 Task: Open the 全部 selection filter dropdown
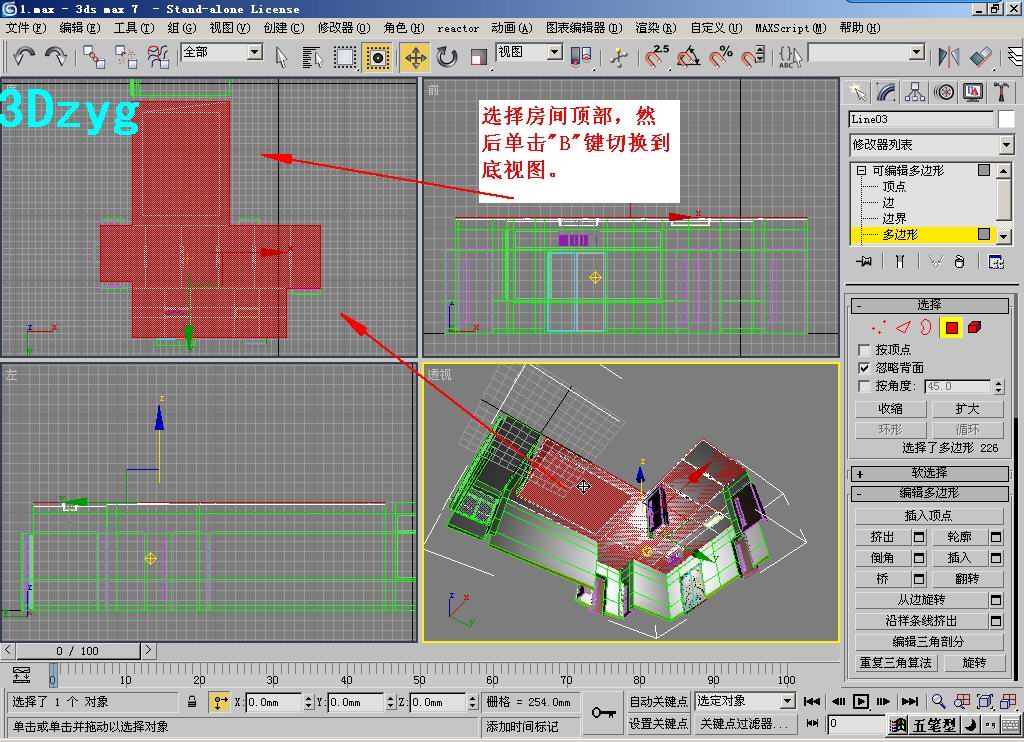(254, 52)
